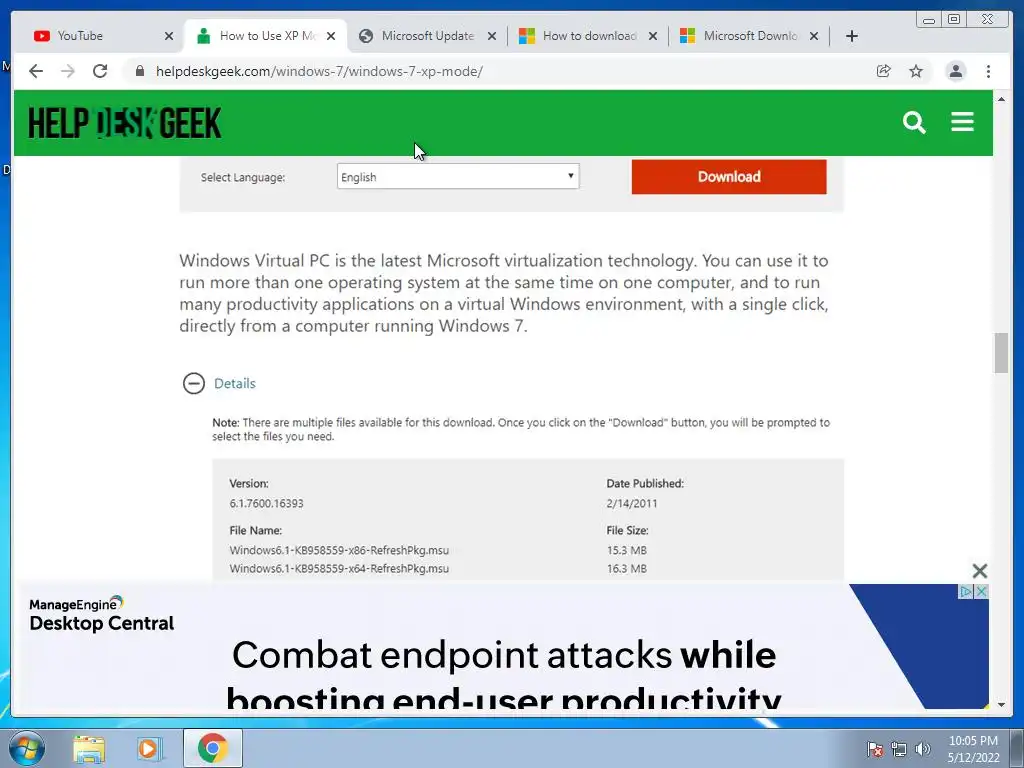Click the Help Desk Geek search icon
The width and height of the screenshot is (1024, 768).
(x=914, y=122)
